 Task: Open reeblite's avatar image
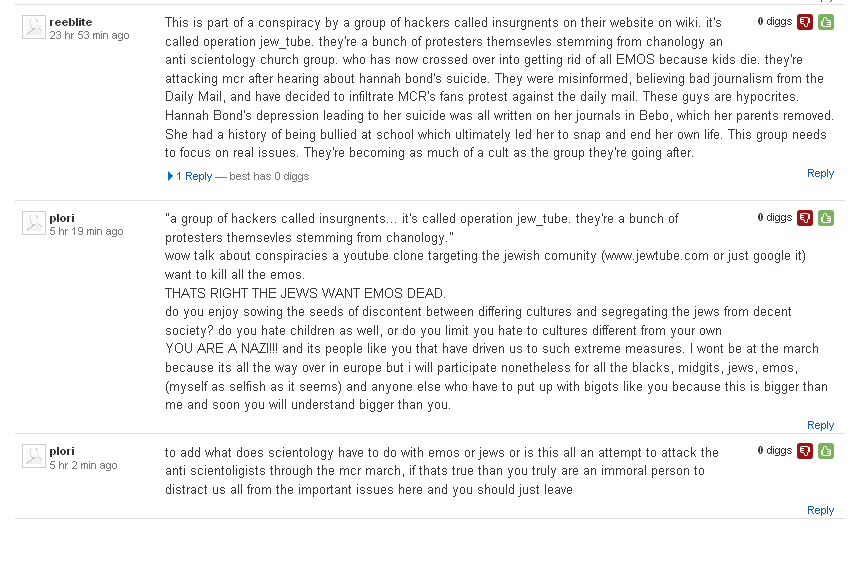coord(33,28)
